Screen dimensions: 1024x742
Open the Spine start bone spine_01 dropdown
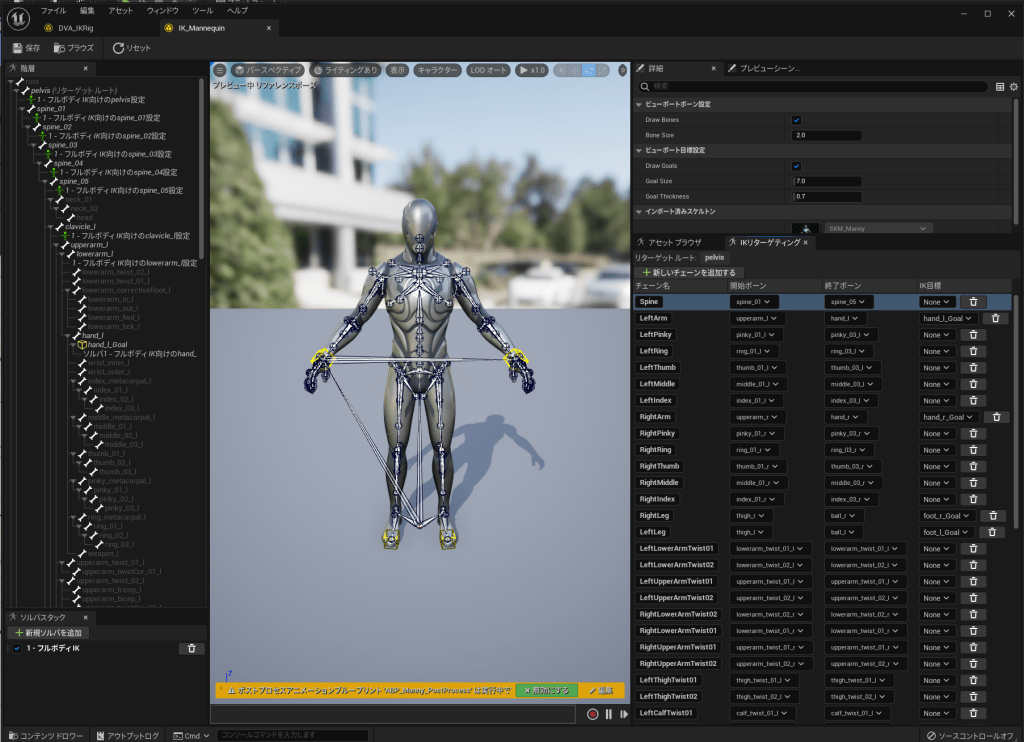(x=756, y=302)
